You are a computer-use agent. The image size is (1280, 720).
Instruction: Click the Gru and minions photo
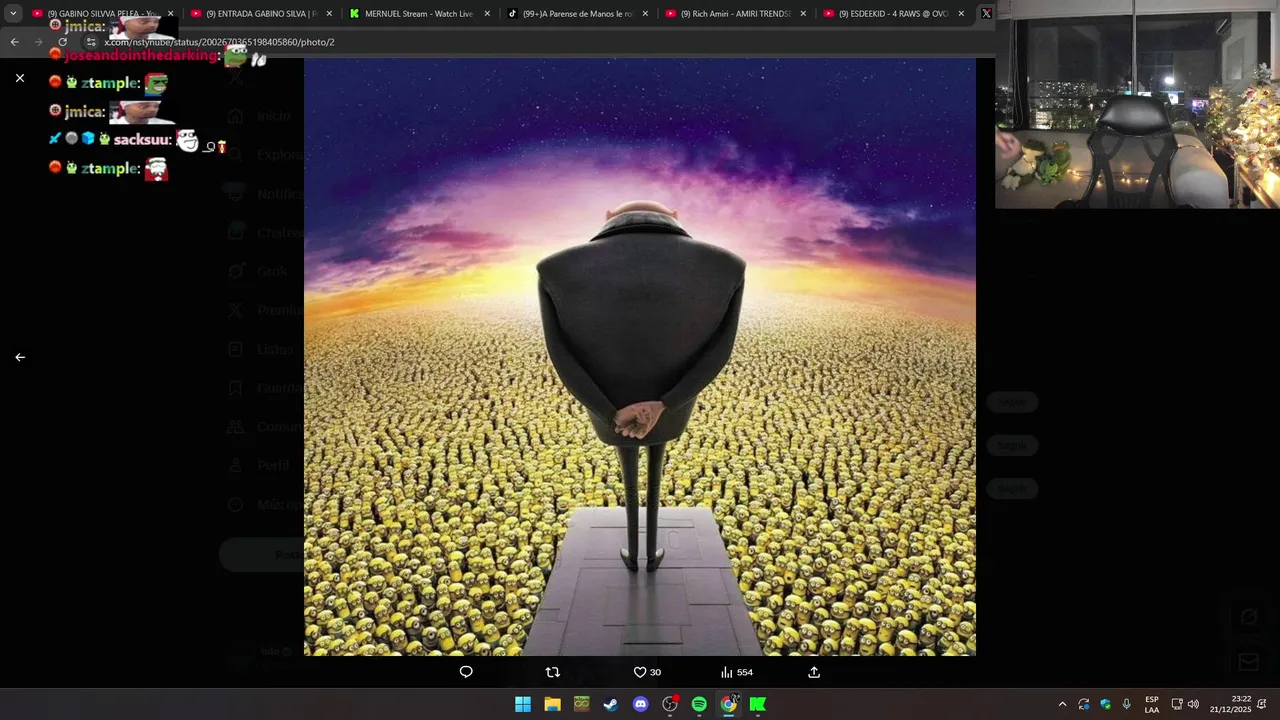coord(640,357)
